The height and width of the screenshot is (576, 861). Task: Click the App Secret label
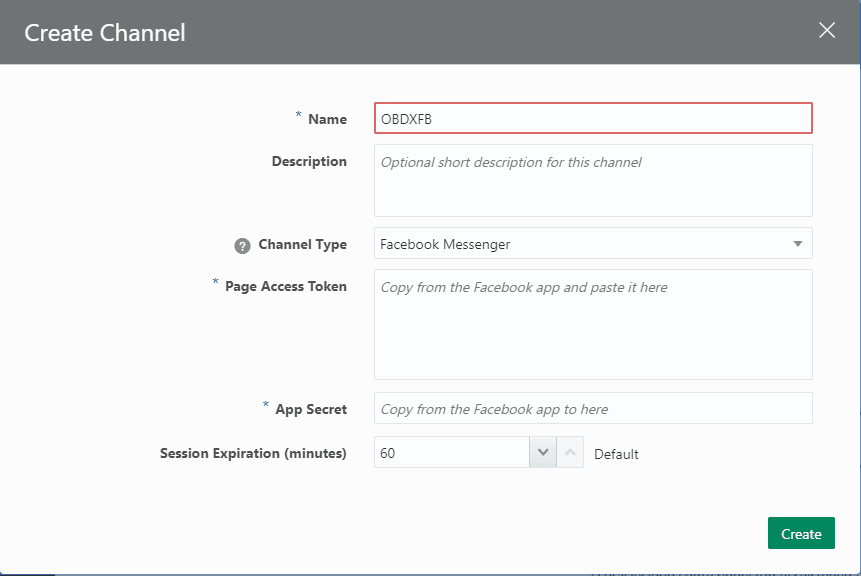click(311, 409)
